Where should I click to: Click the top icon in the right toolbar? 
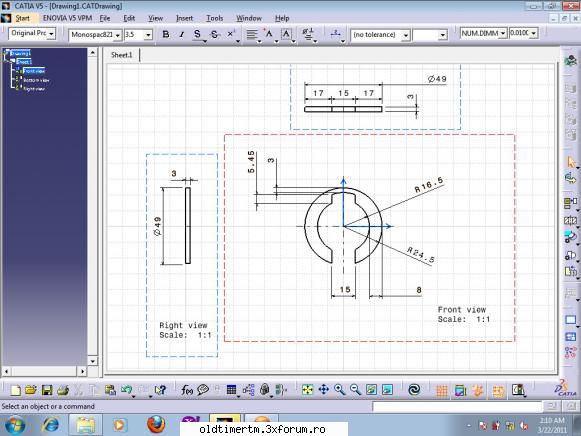tap(571, 60)
